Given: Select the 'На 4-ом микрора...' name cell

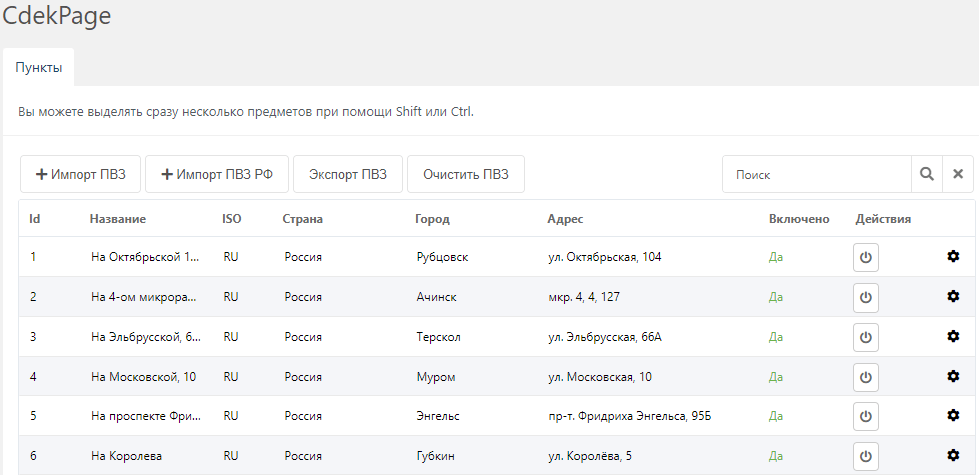Looking at the screenshot, I should pos(144,297).
